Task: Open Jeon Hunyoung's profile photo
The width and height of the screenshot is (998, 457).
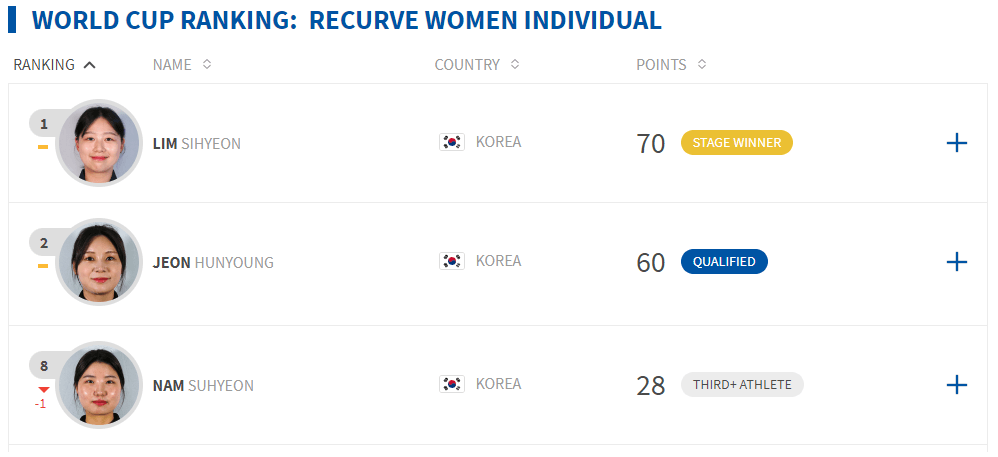Action: [x=99, y=262]
